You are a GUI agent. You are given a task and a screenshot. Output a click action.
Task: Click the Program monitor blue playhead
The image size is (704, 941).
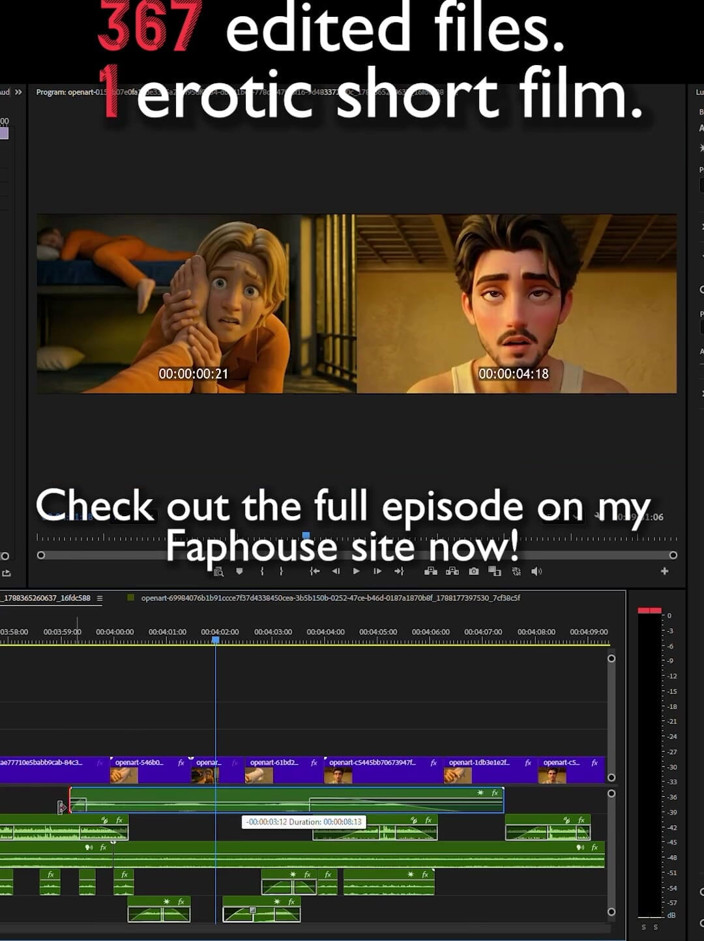pos(306,535)
